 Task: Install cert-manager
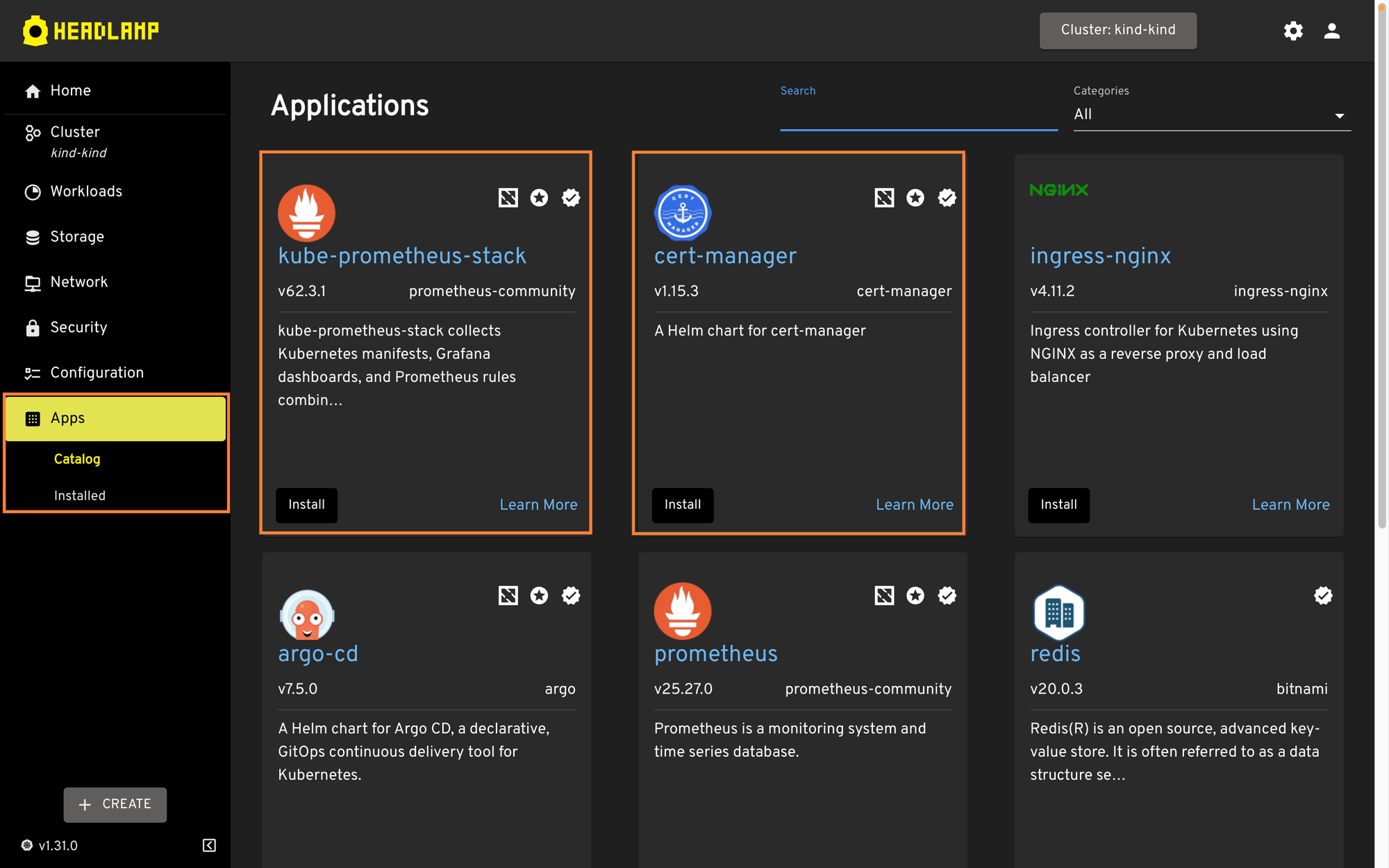(x=683, y=505)
